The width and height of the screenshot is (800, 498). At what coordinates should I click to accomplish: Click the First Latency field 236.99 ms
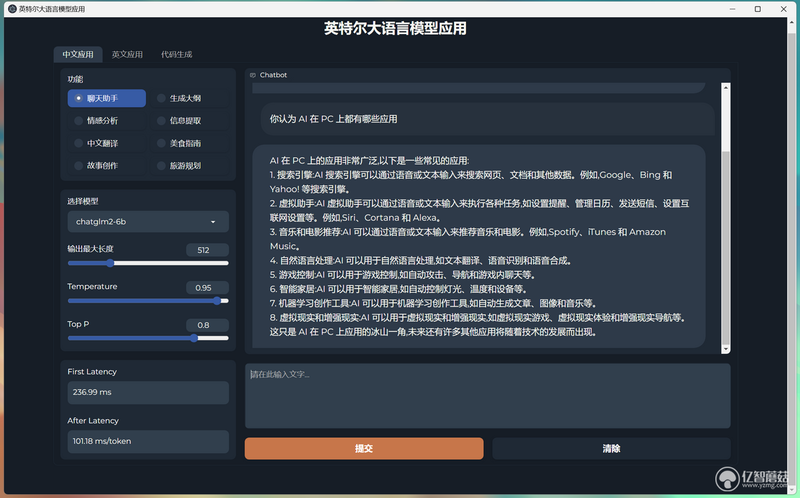click(x=148, y=392)
